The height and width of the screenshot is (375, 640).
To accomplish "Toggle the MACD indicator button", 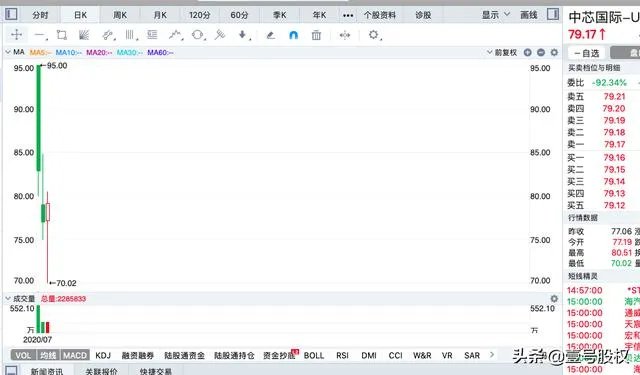I will tap(75, 355).
